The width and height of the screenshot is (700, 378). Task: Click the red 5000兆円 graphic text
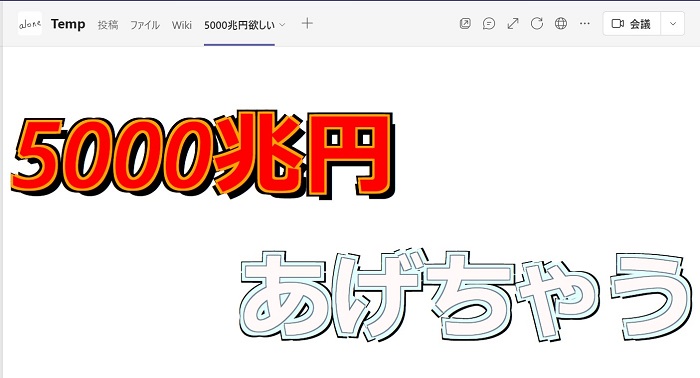click(203, 154)
